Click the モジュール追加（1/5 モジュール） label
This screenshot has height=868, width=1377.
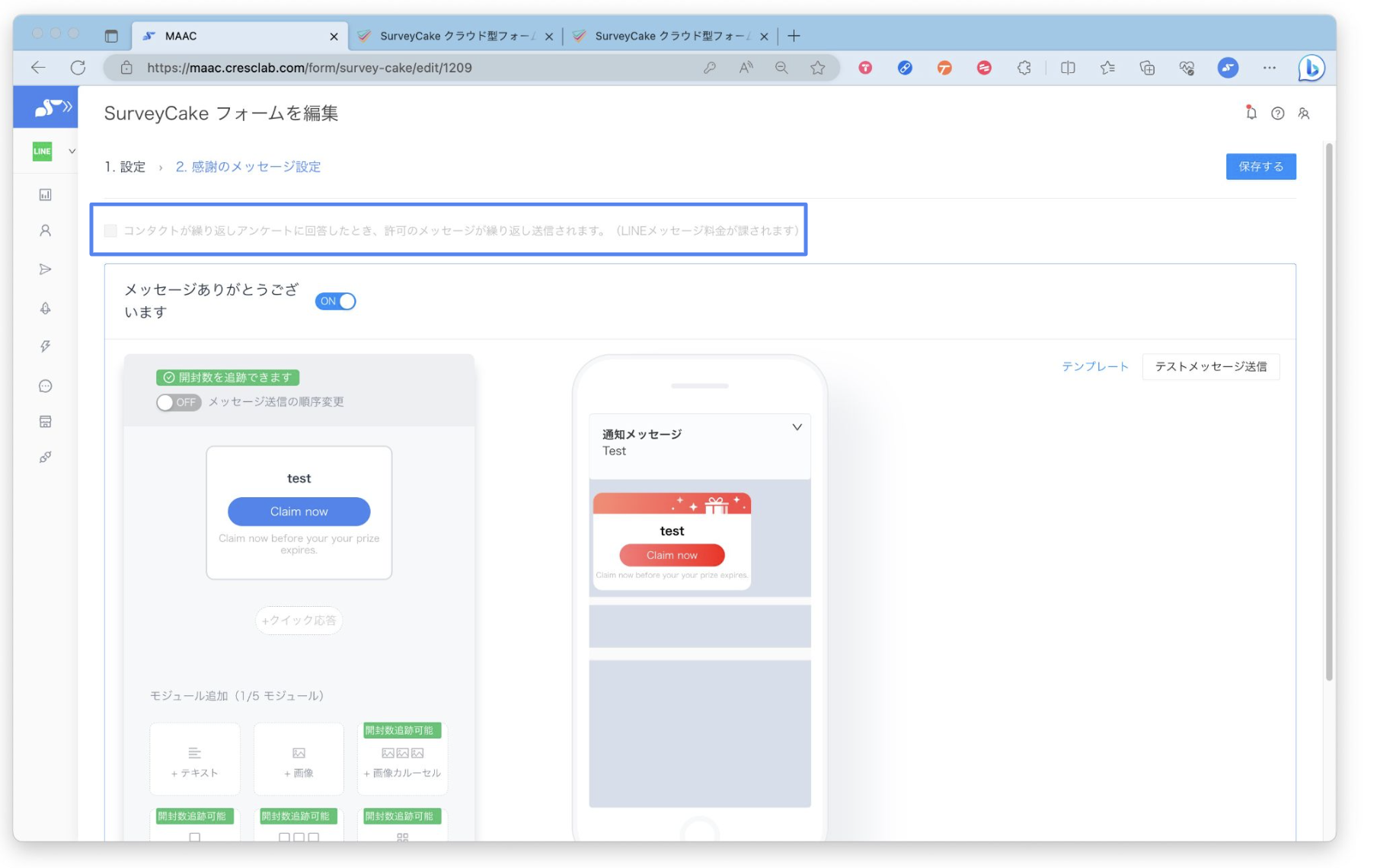pos(237,696)
